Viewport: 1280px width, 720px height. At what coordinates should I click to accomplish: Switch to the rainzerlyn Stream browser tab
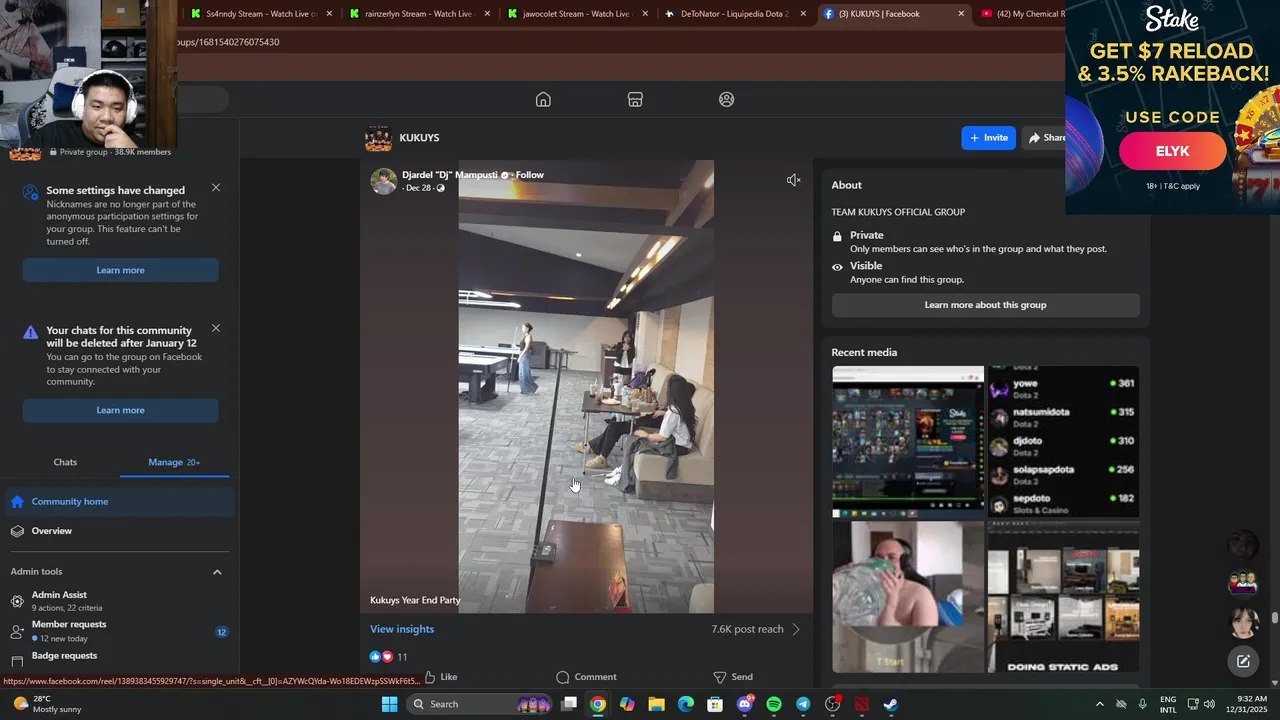[x=418, y=14]
